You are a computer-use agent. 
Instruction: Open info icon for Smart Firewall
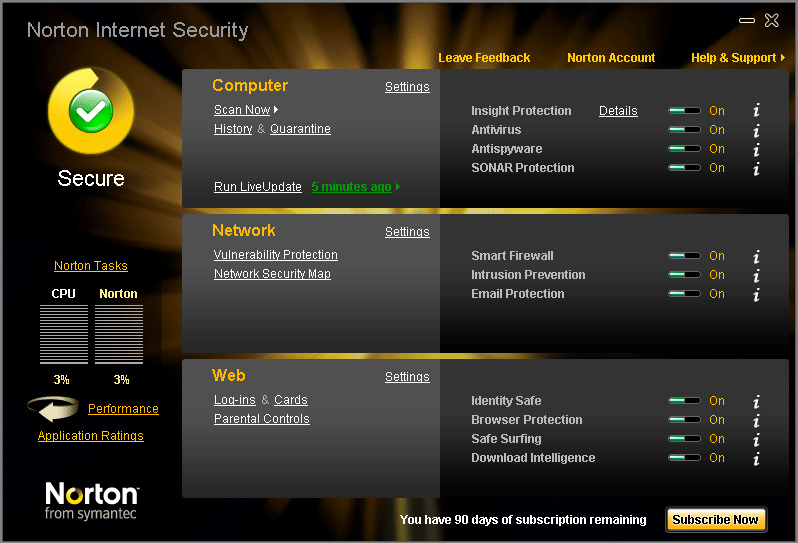[x=756, y=256]
